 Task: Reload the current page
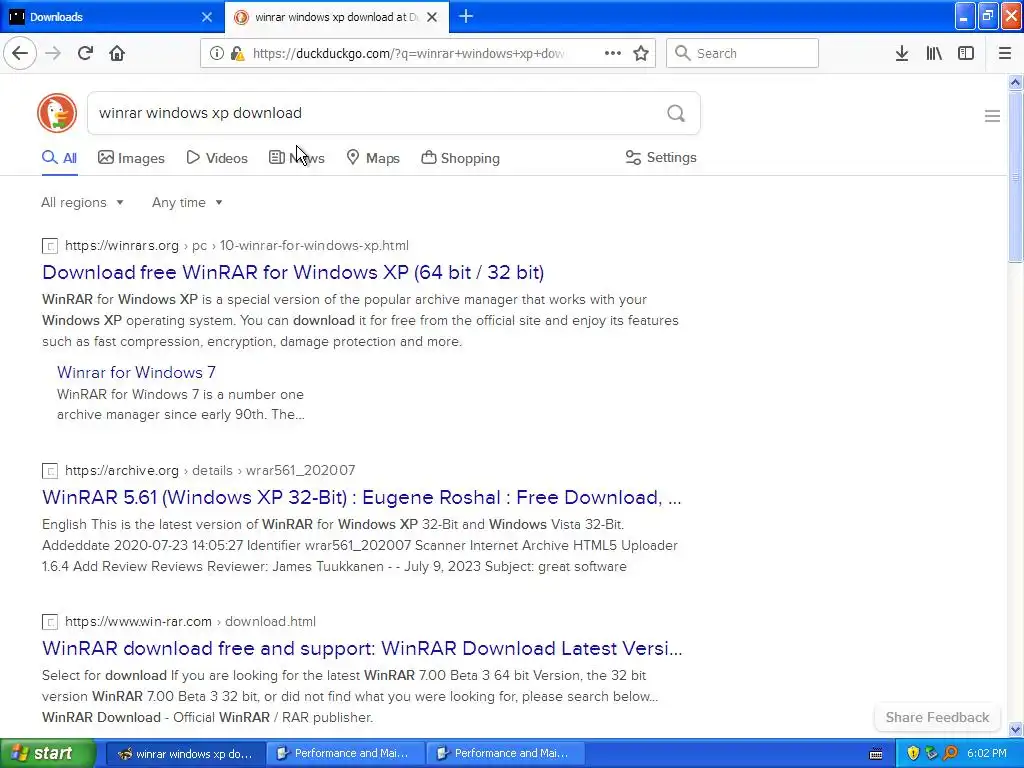(85, 53)
